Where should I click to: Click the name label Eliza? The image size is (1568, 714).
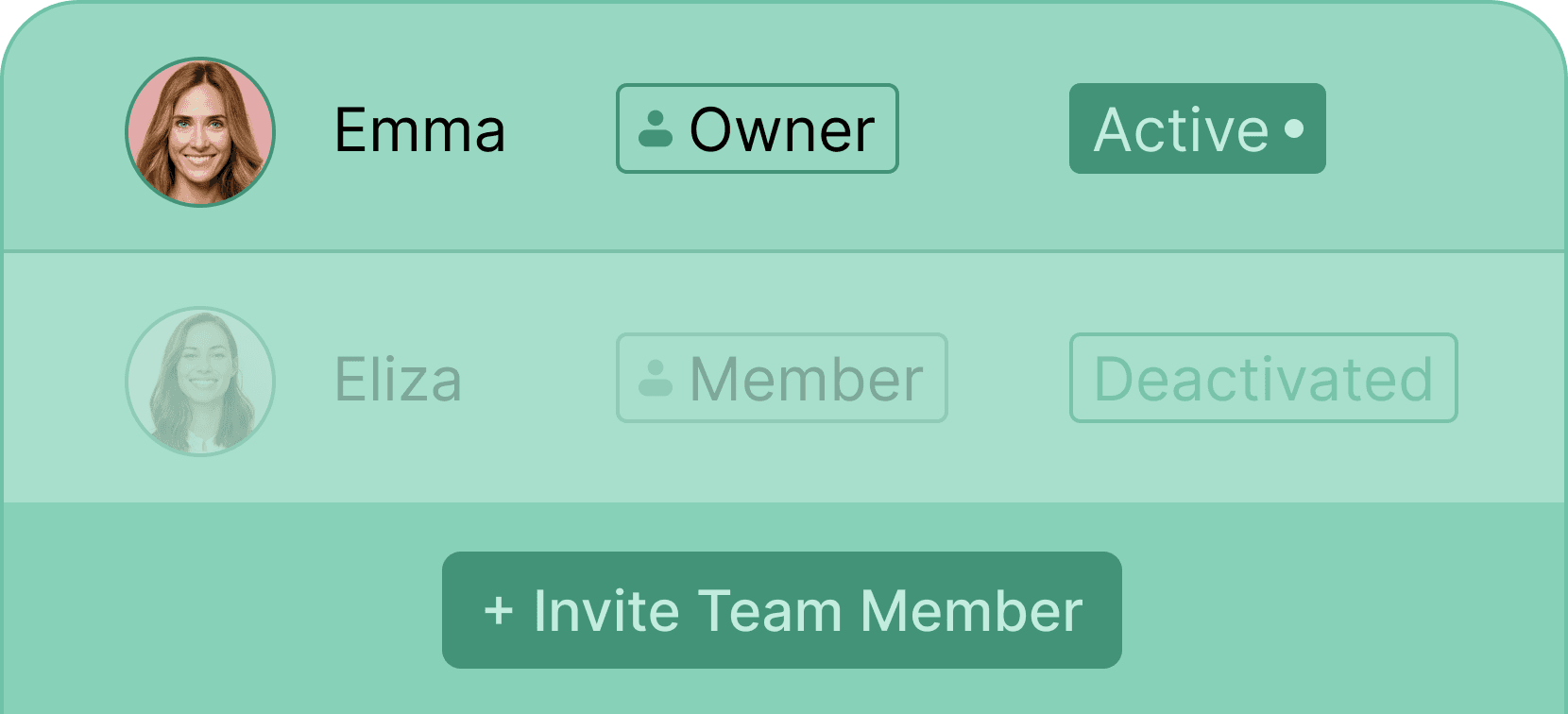tap(399, 379)
